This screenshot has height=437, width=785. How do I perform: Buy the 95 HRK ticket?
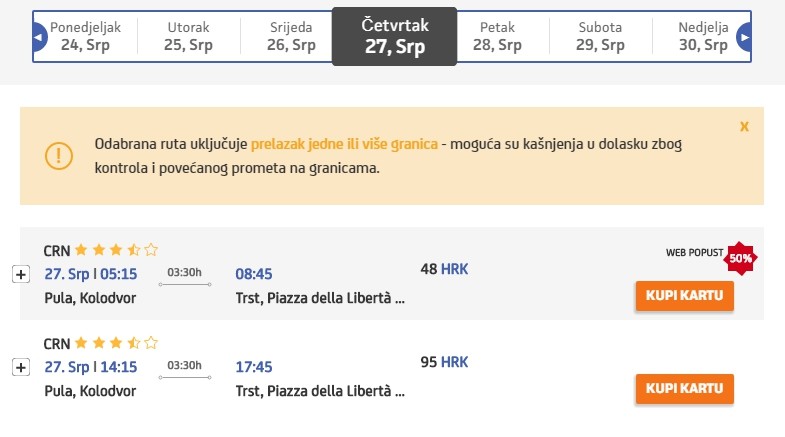click(x=685, y=388)
